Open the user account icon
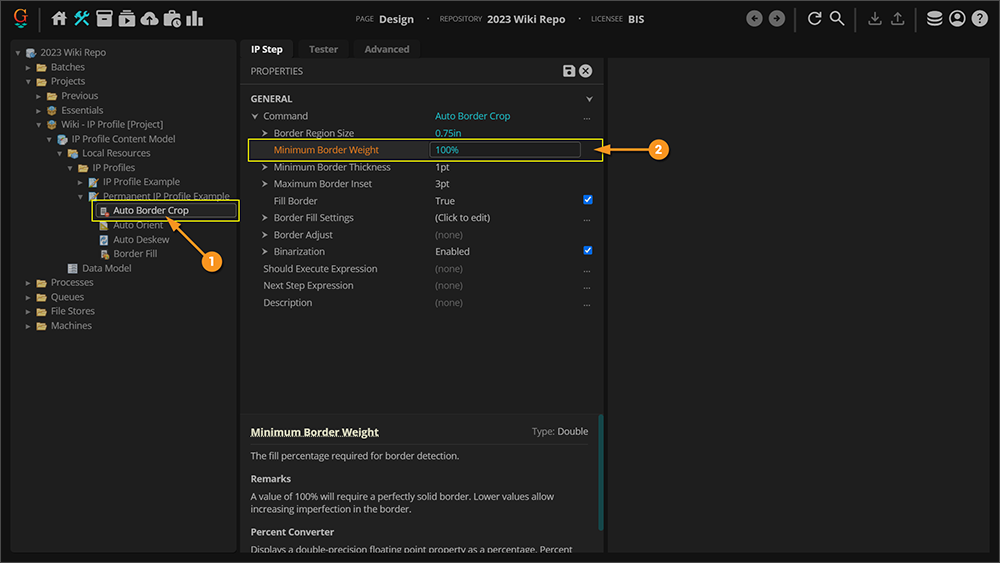Image resolution: width=1000 pixels, height=563 pixels. 957,19
